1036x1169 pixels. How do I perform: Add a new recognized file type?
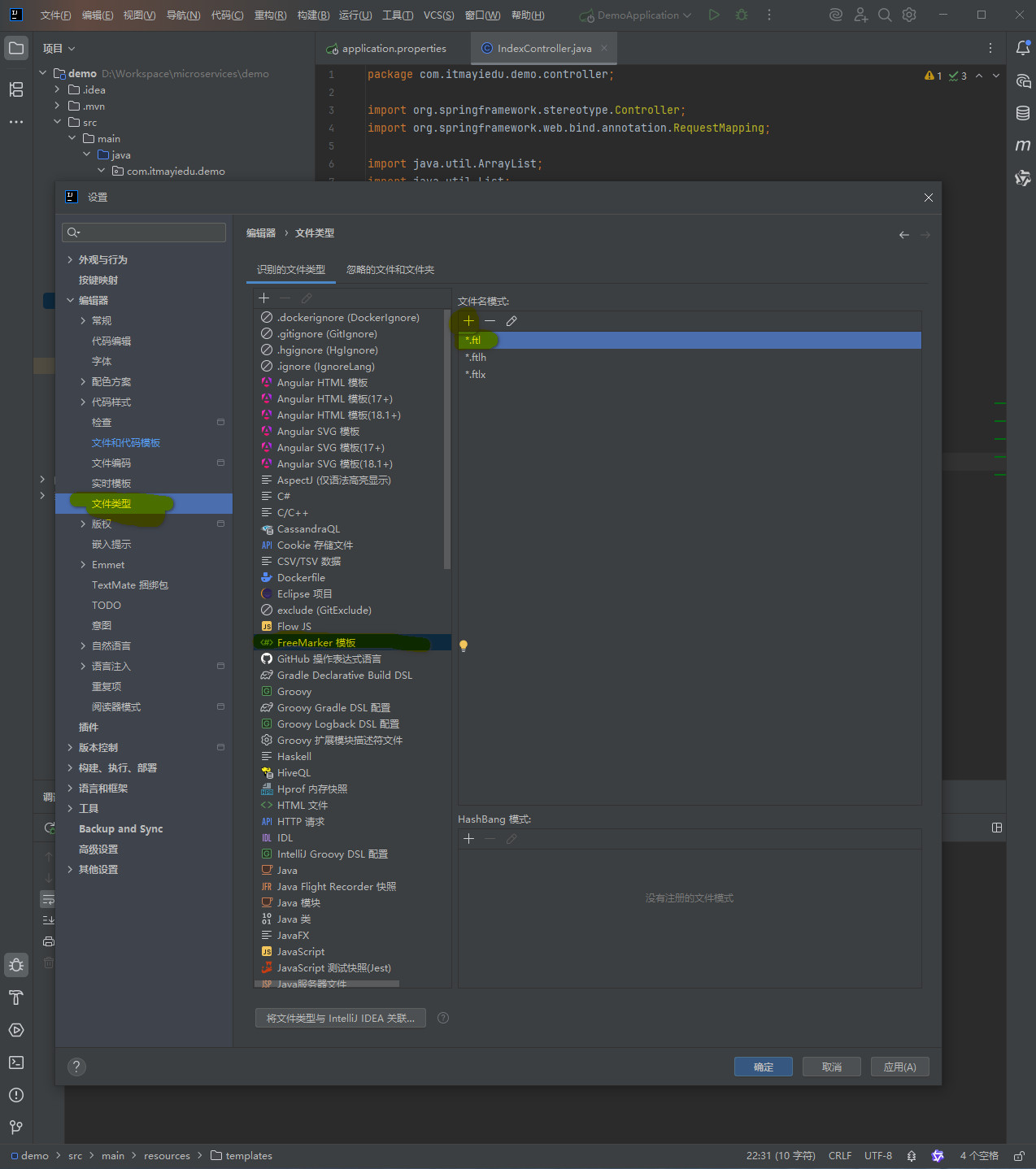point(263,298)
